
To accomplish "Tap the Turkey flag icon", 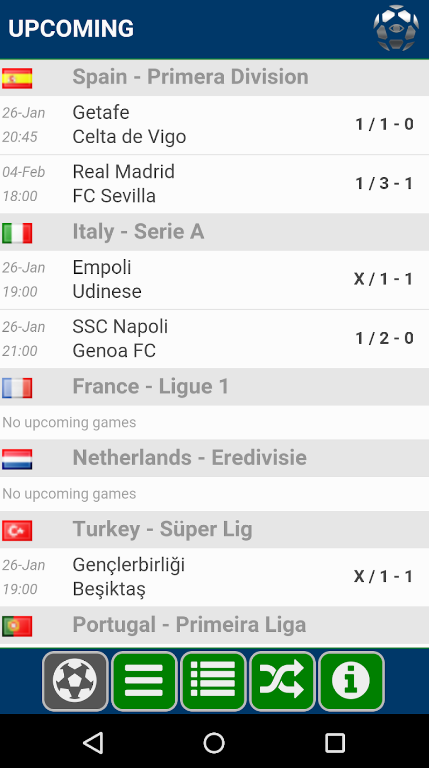I will click(x=17, y=530).
